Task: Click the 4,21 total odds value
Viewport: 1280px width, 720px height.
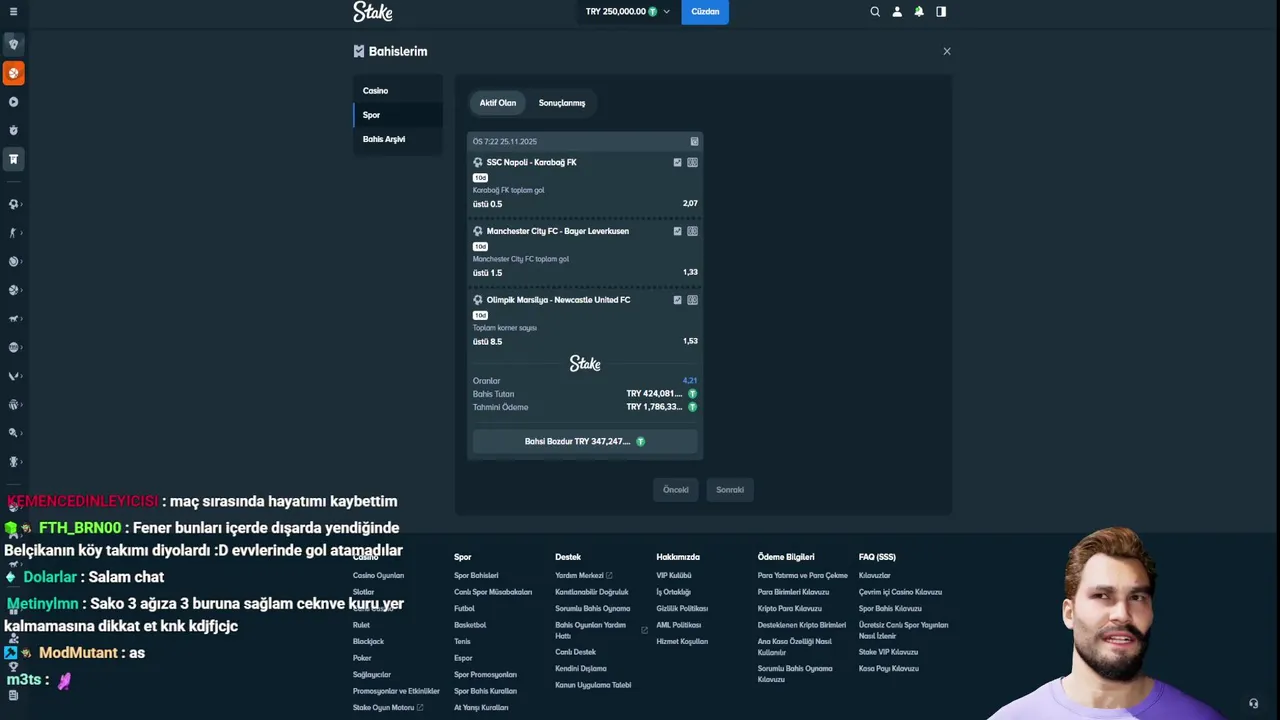Action: coord(690,381)
